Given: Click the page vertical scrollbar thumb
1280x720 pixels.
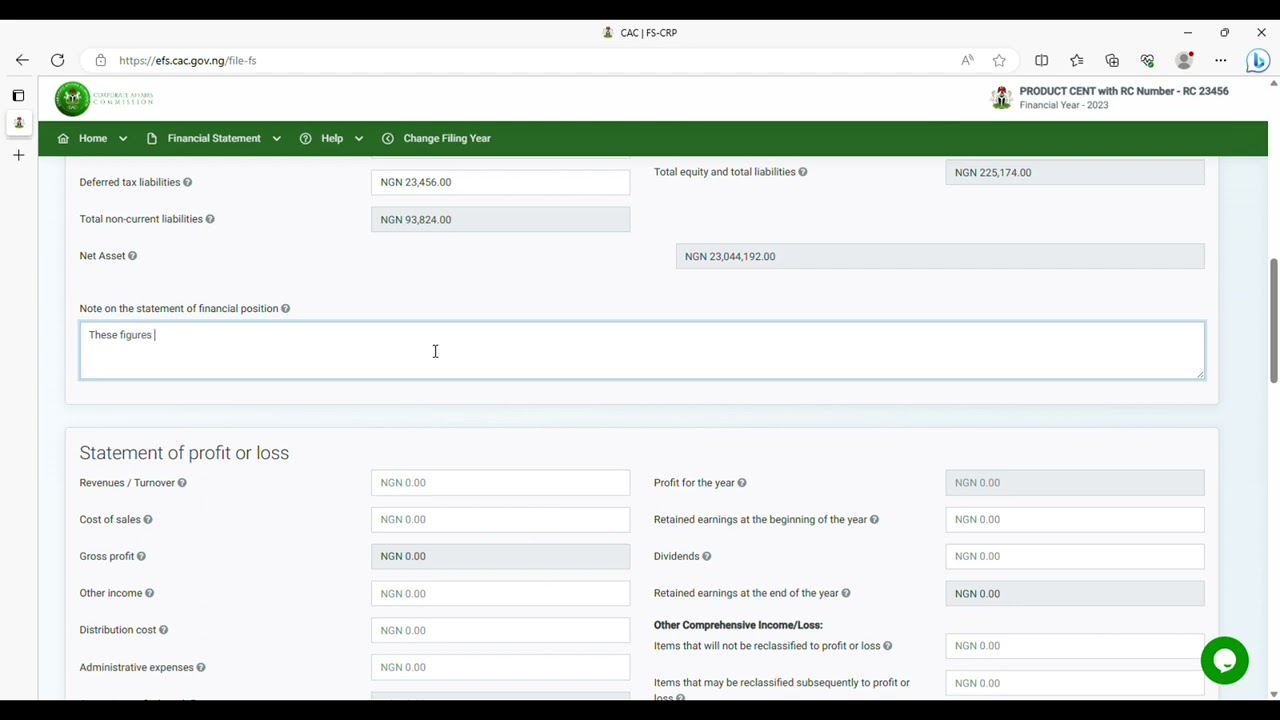Looking at the screenshot, I should (x=1273, y=320).
